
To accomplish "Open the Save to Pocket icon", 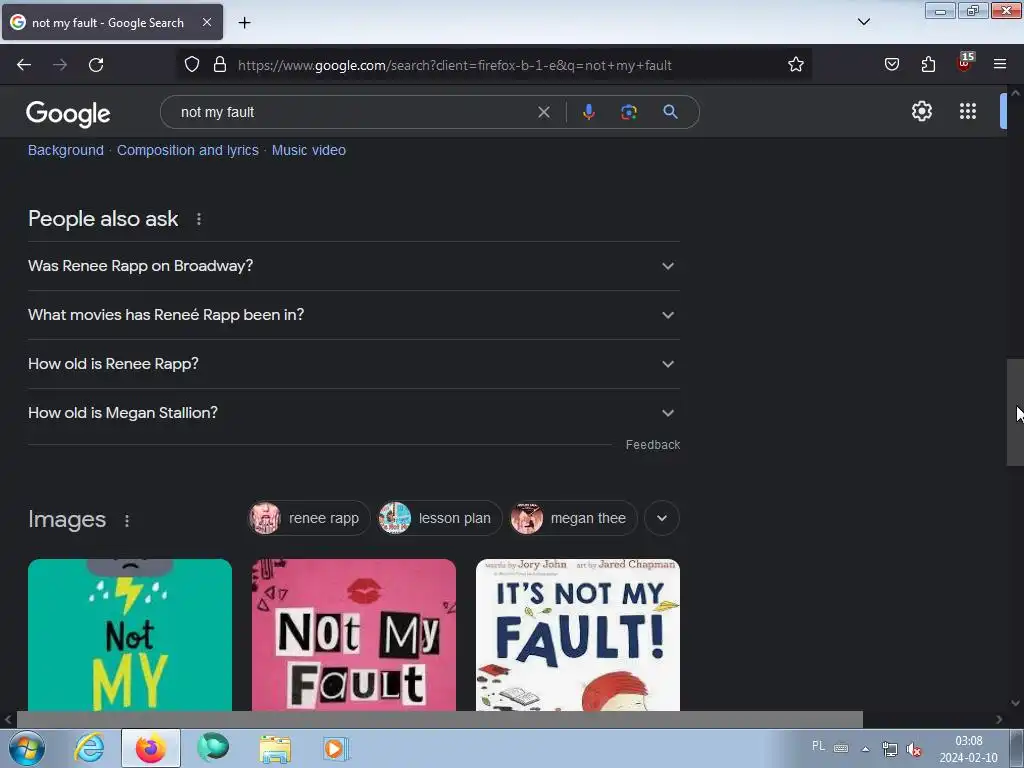I will (x=891, y=65).
